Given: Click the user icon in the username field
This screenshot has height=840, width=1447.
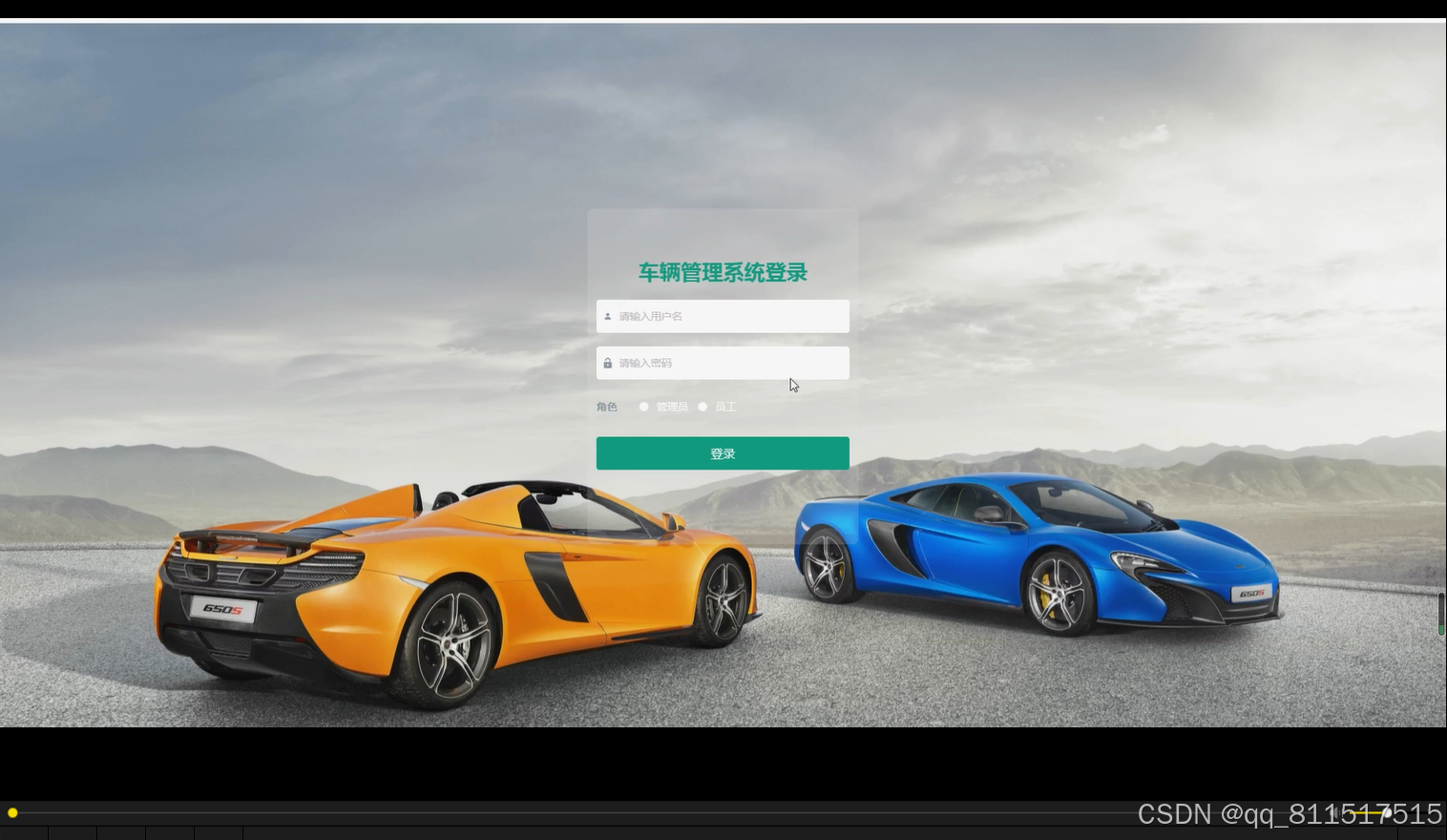Looking at the screenshot, I should (607, 316).
